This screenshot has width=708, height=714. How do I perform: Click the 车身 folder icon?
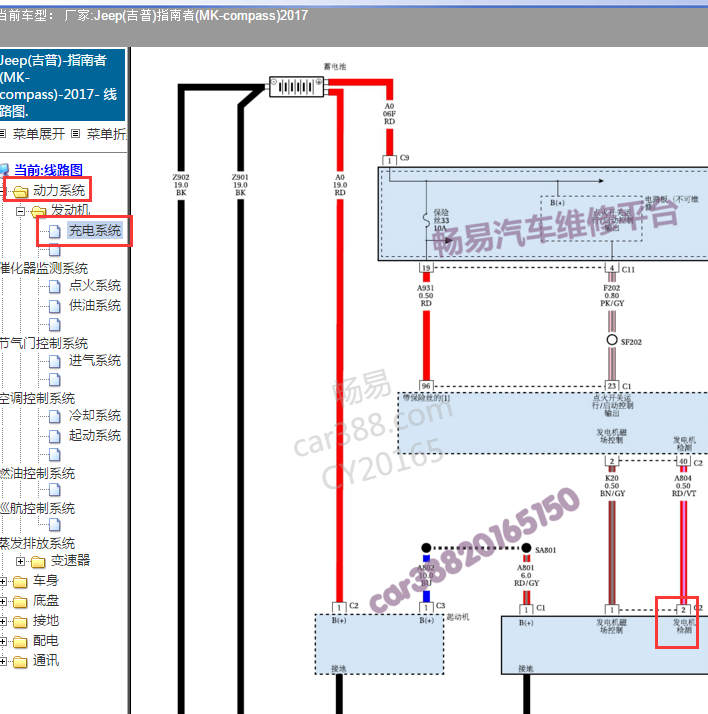[20, 582]
